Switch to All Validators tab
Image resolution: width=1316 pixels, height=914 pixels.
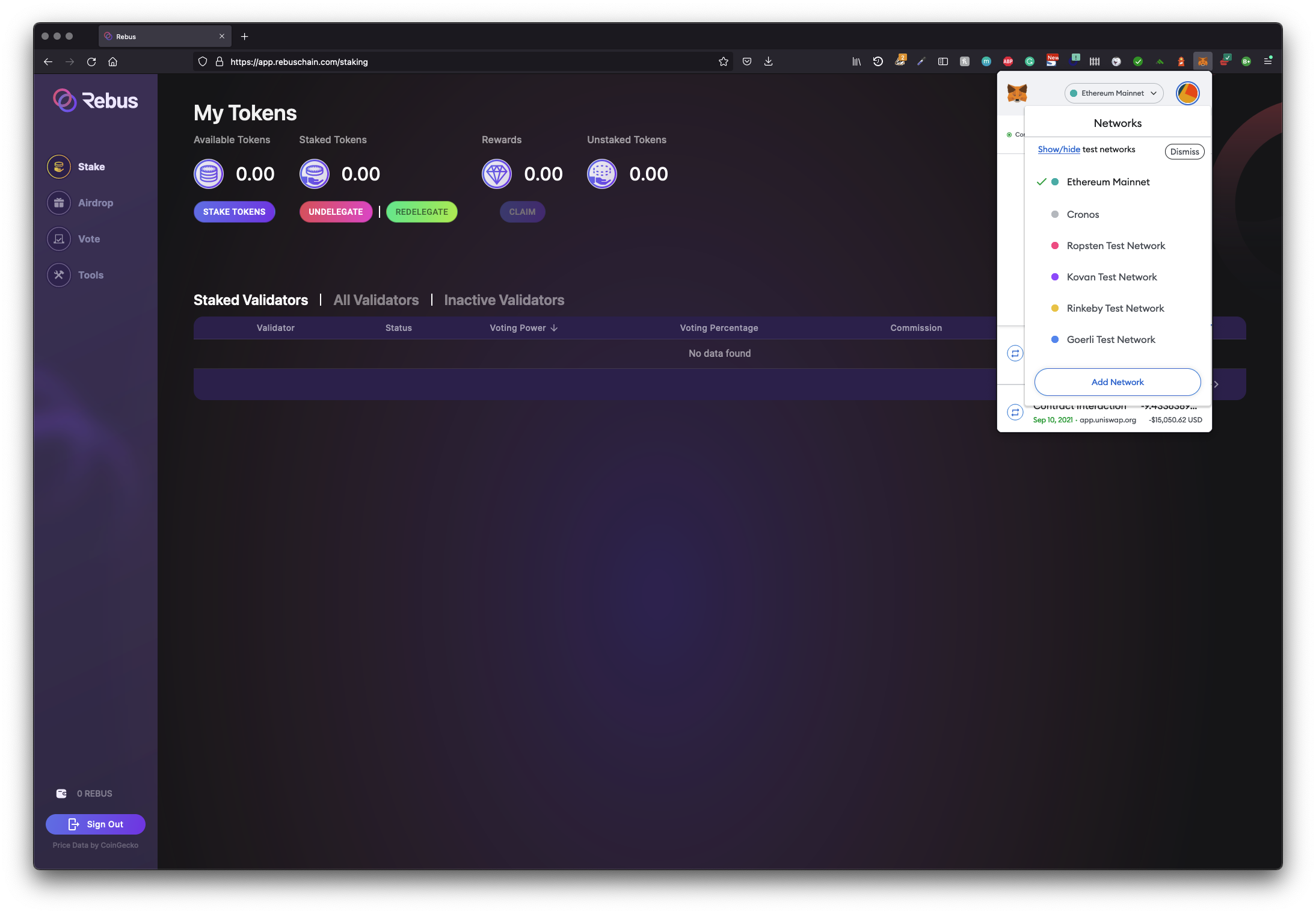376,300
